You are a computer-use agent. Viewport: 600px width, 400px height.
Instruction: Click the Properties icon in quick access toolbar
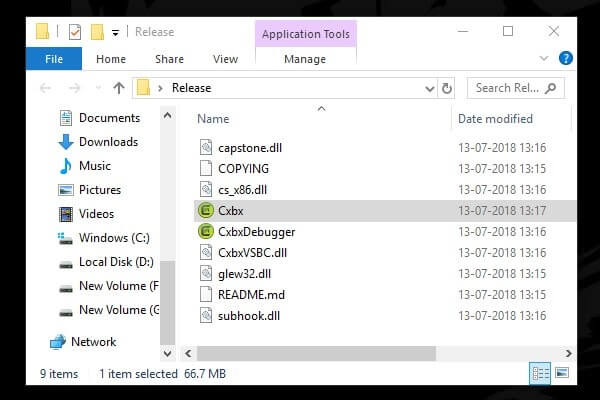point(75,32)
